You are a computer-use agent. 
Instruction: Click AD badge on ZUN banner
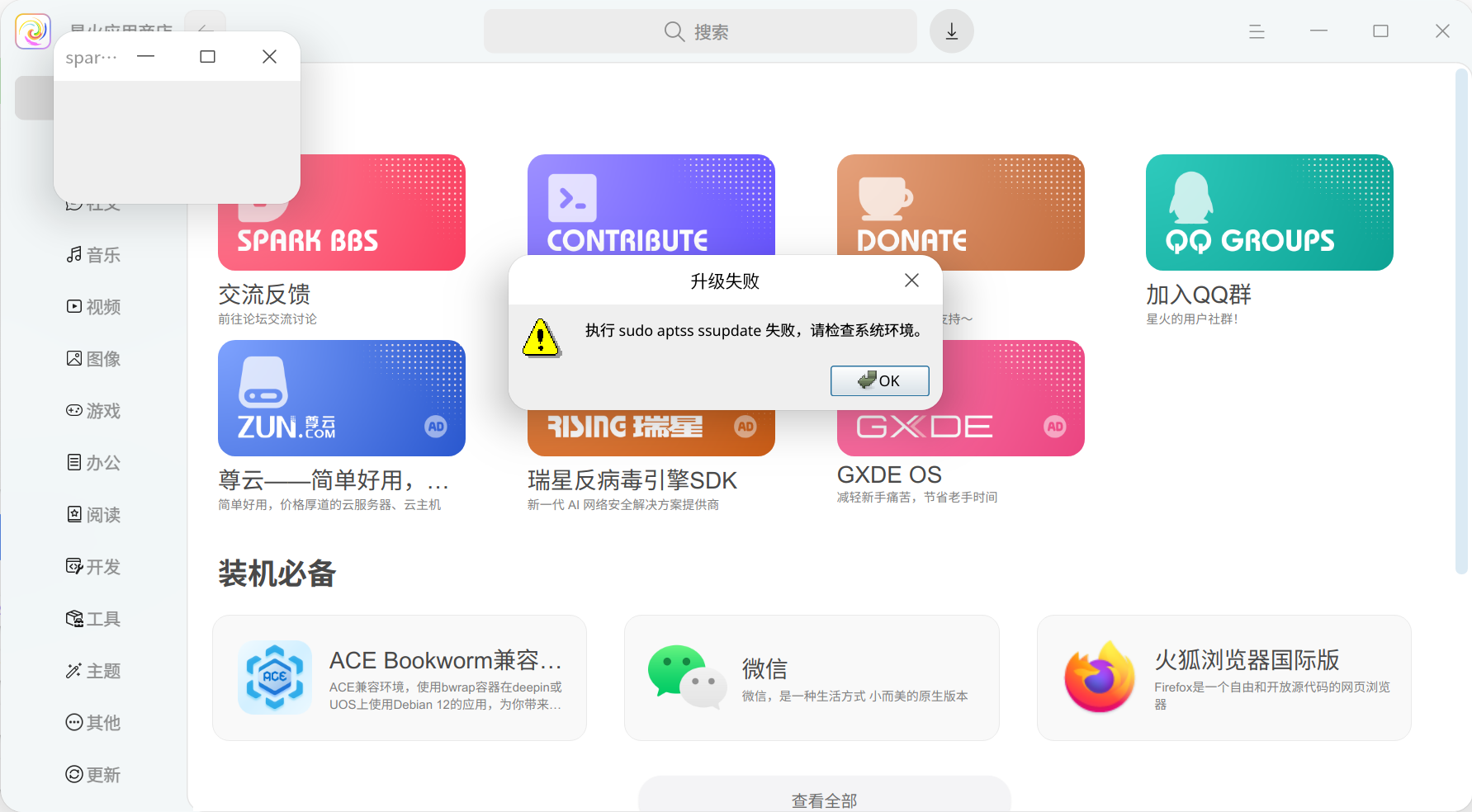[436, 427]
